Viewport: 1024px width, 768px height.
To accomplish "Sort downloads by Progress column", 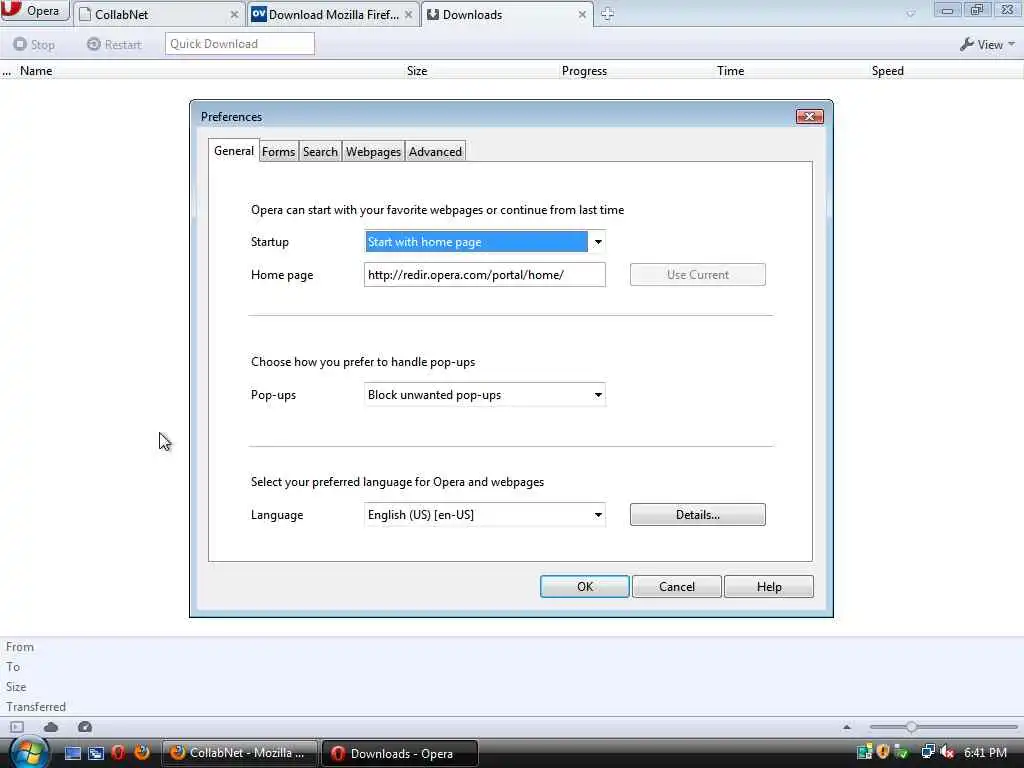I will pyautogui.click(x=584, y=71).
